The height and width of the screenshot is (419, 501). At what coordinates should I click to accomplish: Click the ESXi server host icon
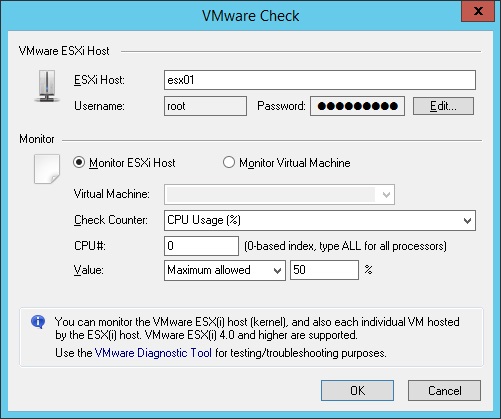click(47, 86)
